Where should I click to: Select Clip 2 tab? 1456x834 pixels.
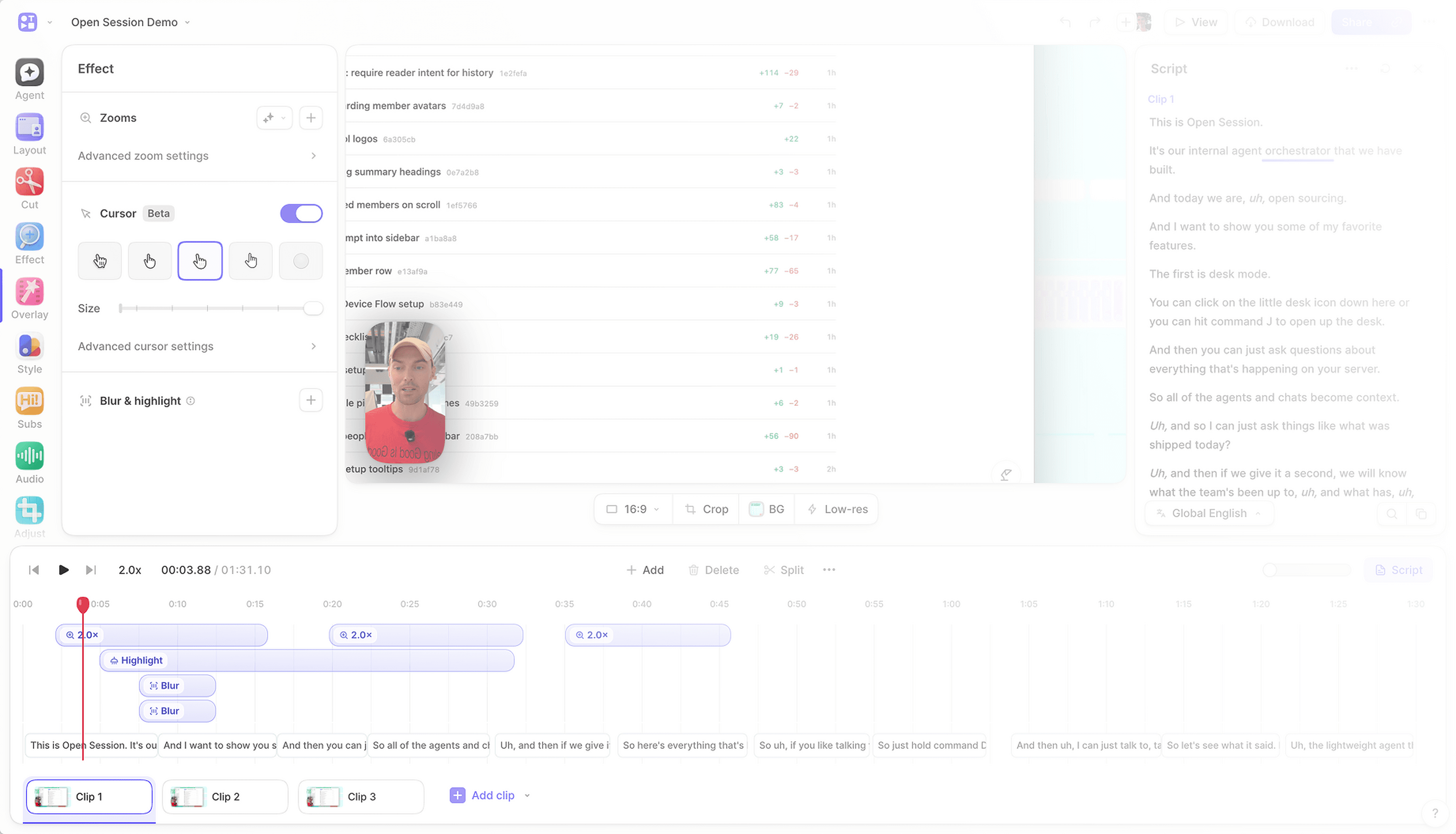point(225,797)
